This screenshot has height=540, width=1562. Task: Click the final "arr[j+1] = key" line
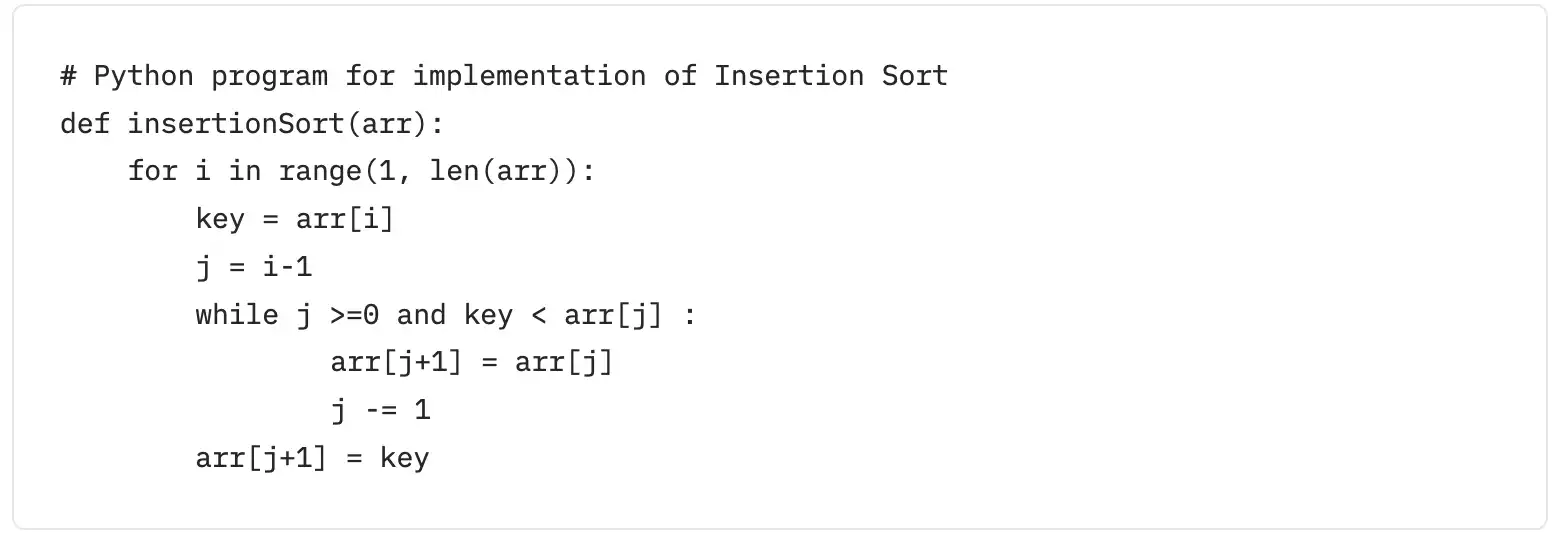[x=312, y=459]
